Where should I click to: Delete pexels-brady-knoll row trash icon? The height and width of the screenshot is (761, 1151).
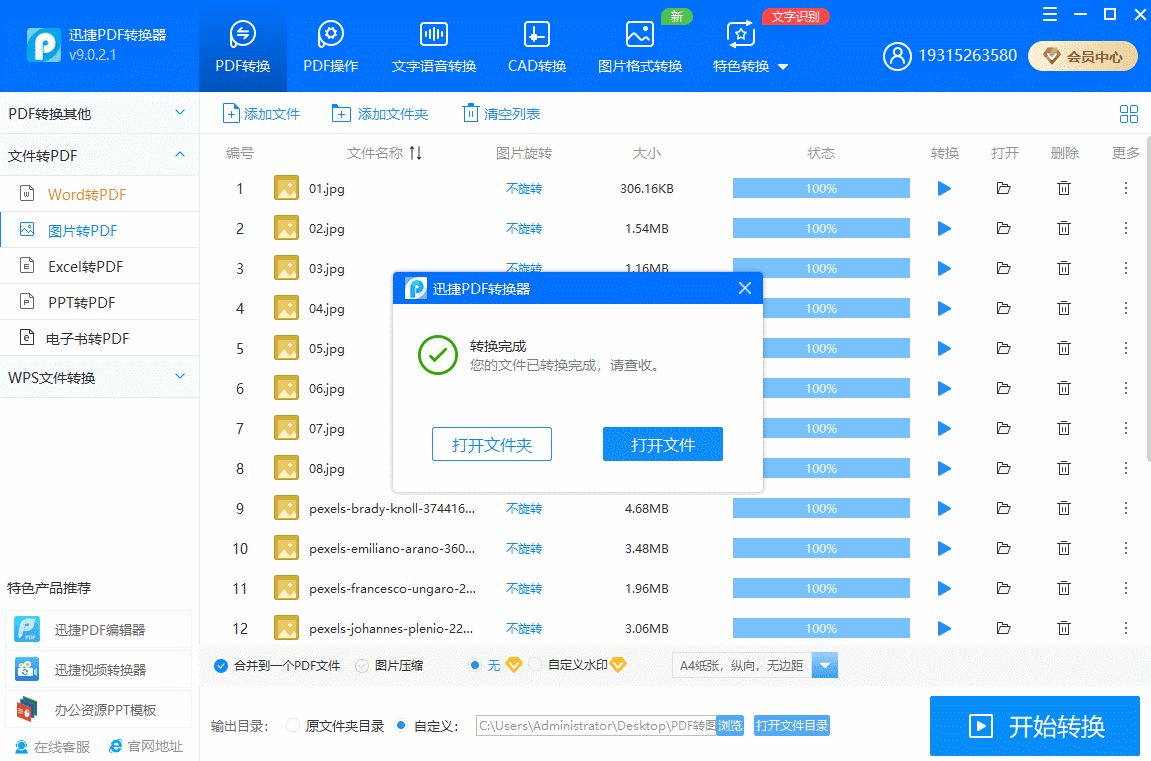coord(1064,509)
